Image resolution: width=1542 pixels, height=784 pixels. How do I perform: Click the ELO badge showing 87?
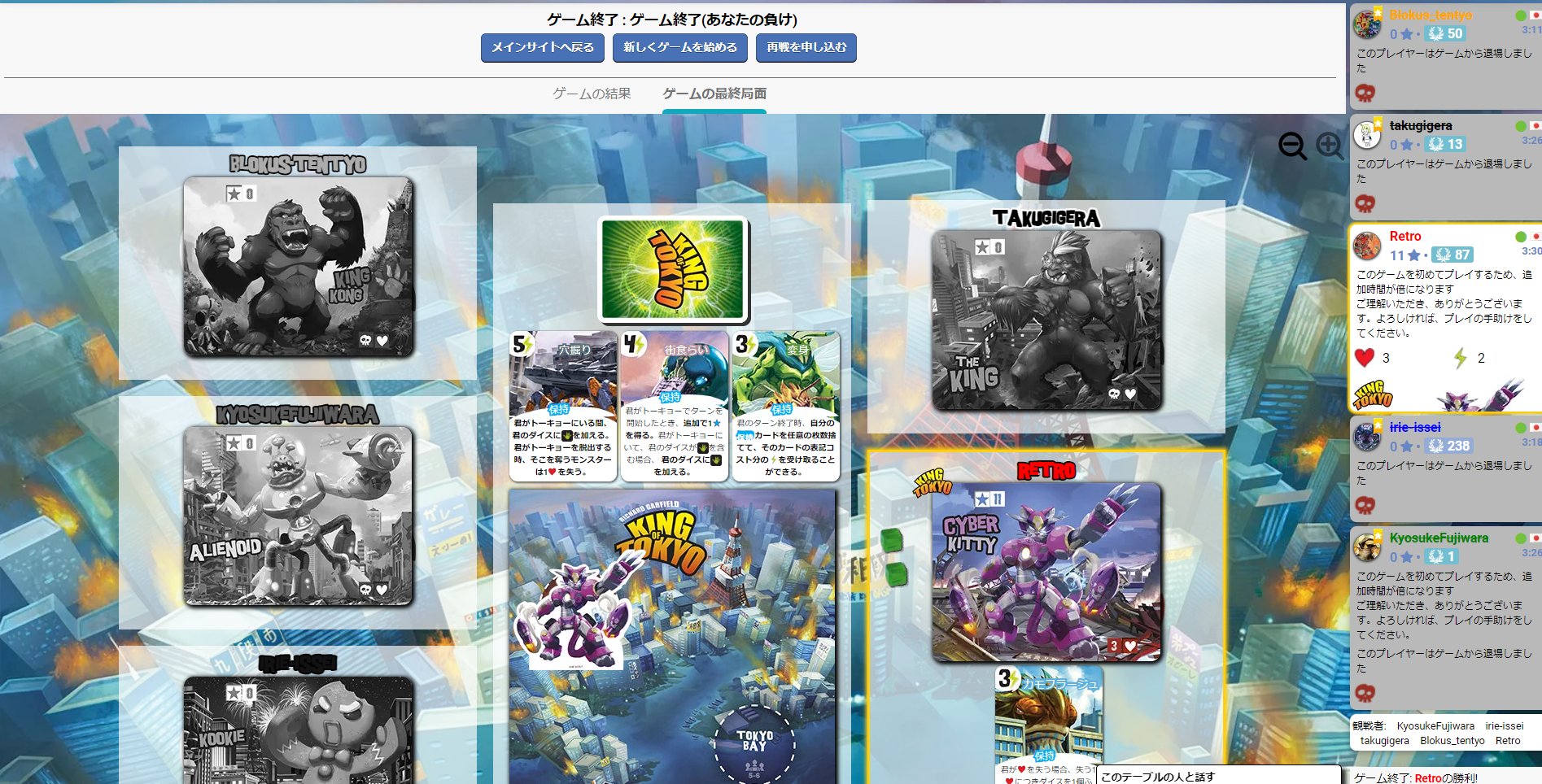tap(1452, 255)
